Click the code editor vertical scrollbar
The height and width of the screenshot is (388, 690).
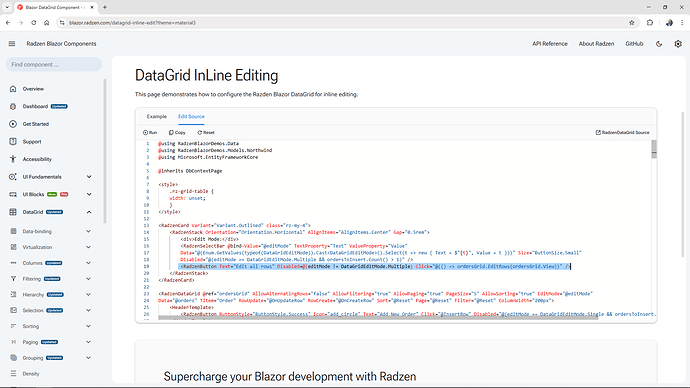coord(654,149)
